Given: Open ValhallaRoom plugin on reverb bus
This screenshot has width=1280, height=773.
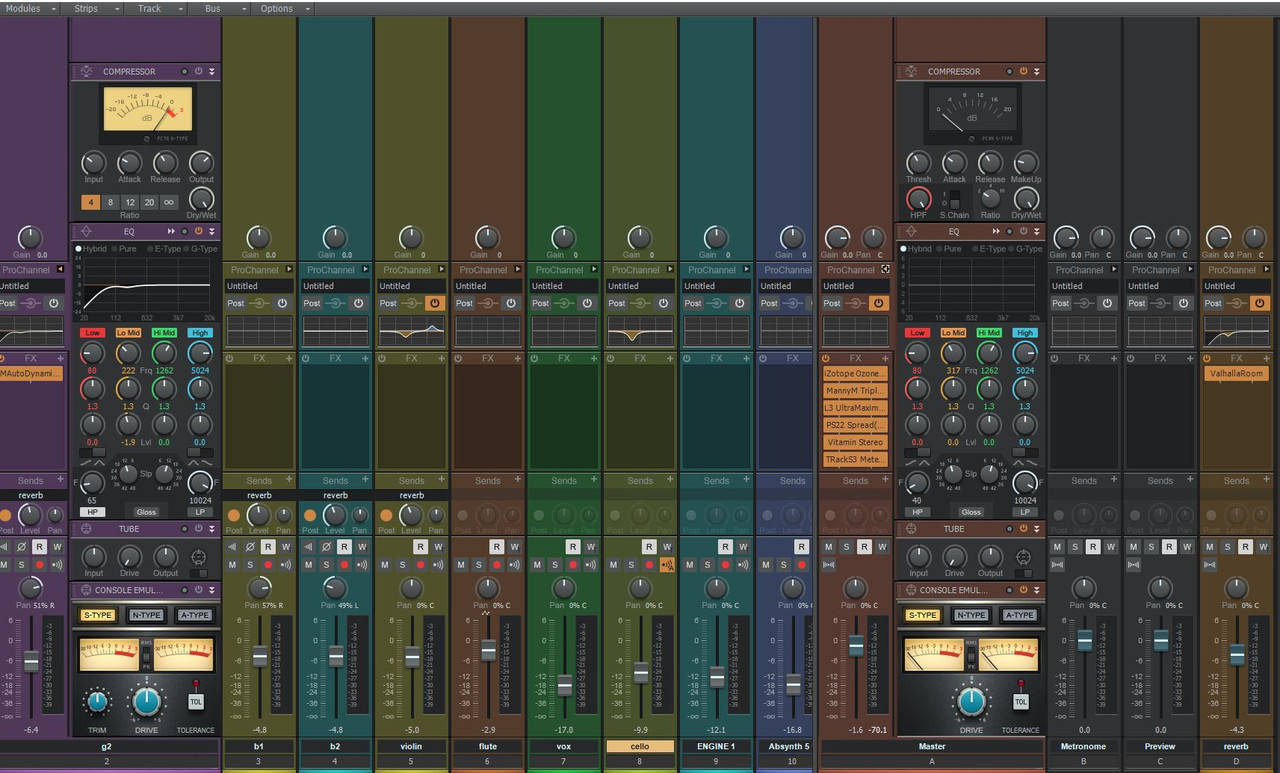Looking at the screenshot, I should click(x=1236, y=373).
